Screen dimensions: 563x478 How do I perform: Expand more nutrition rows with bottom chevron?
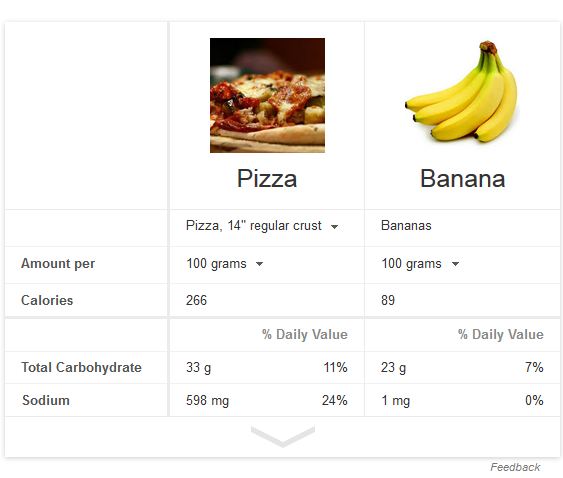283,436
